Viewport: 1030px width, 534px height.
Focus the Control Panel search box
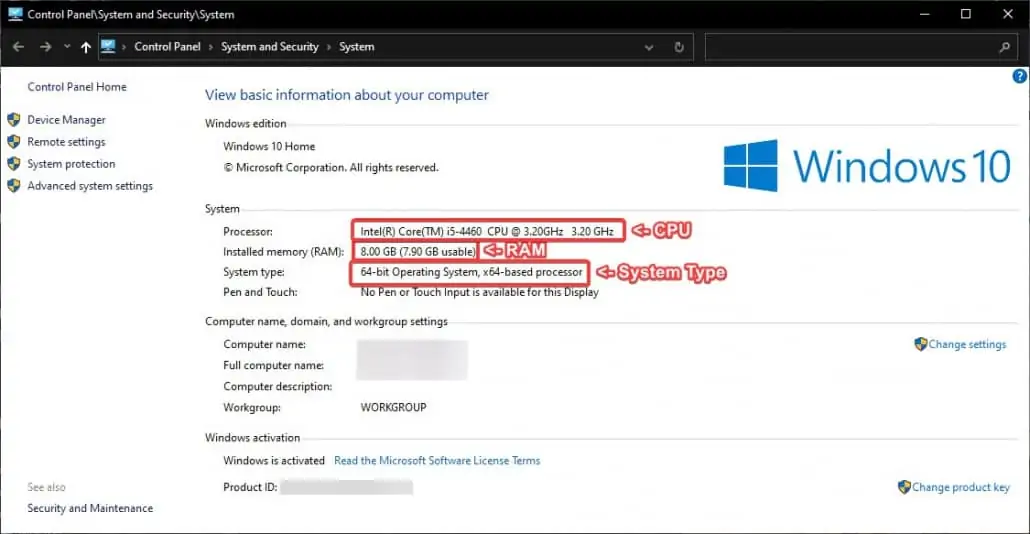[851, 47]
